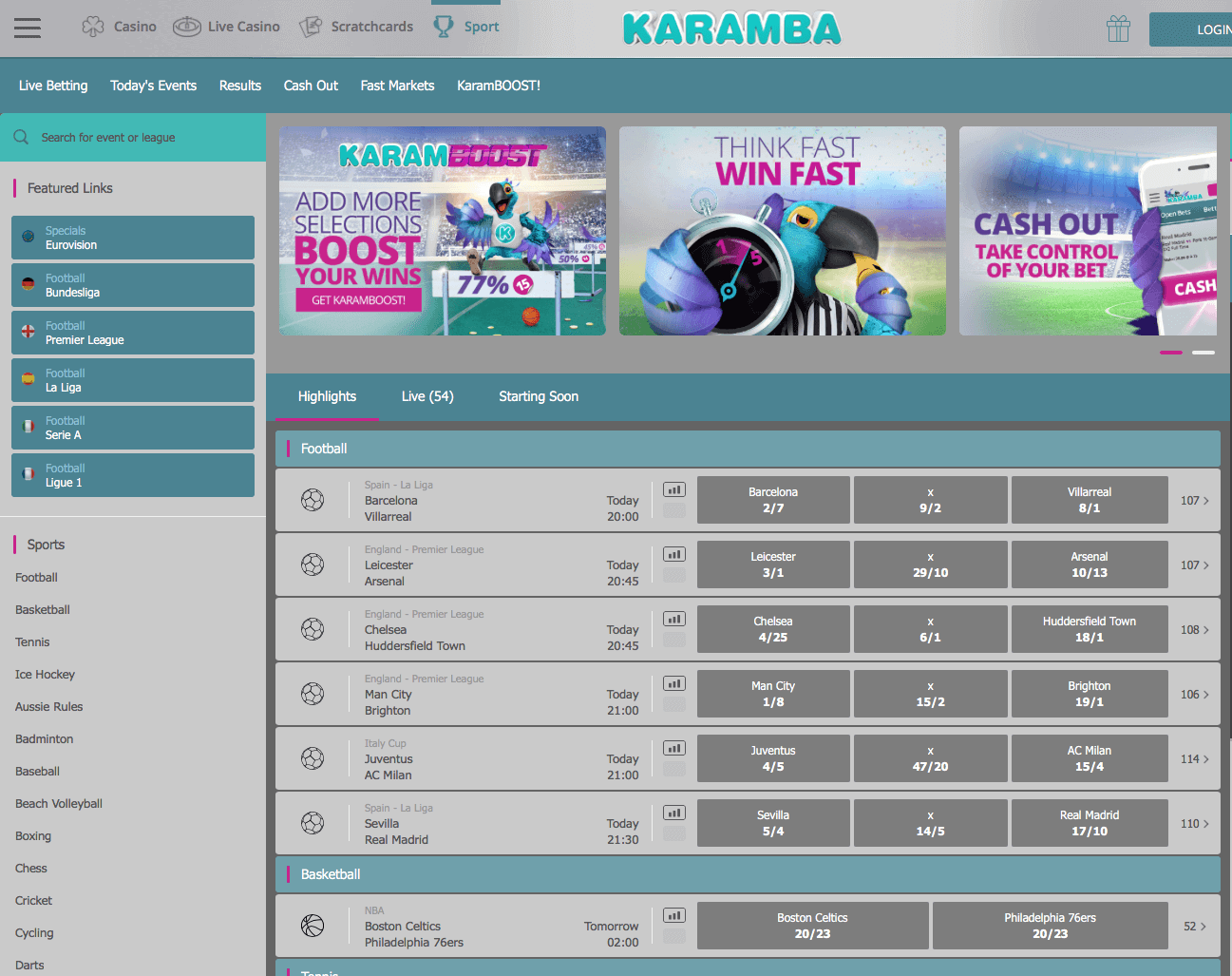Click the Premier League England flag icon
Viewport: 1232px width, 976px height.
click(28, 331)
